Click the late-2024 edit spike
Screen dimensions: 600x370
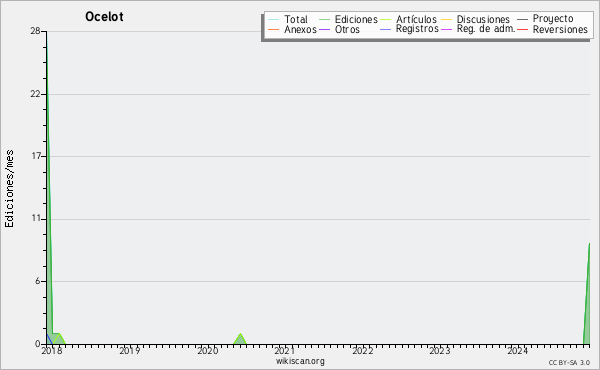(x=587, y=294)
